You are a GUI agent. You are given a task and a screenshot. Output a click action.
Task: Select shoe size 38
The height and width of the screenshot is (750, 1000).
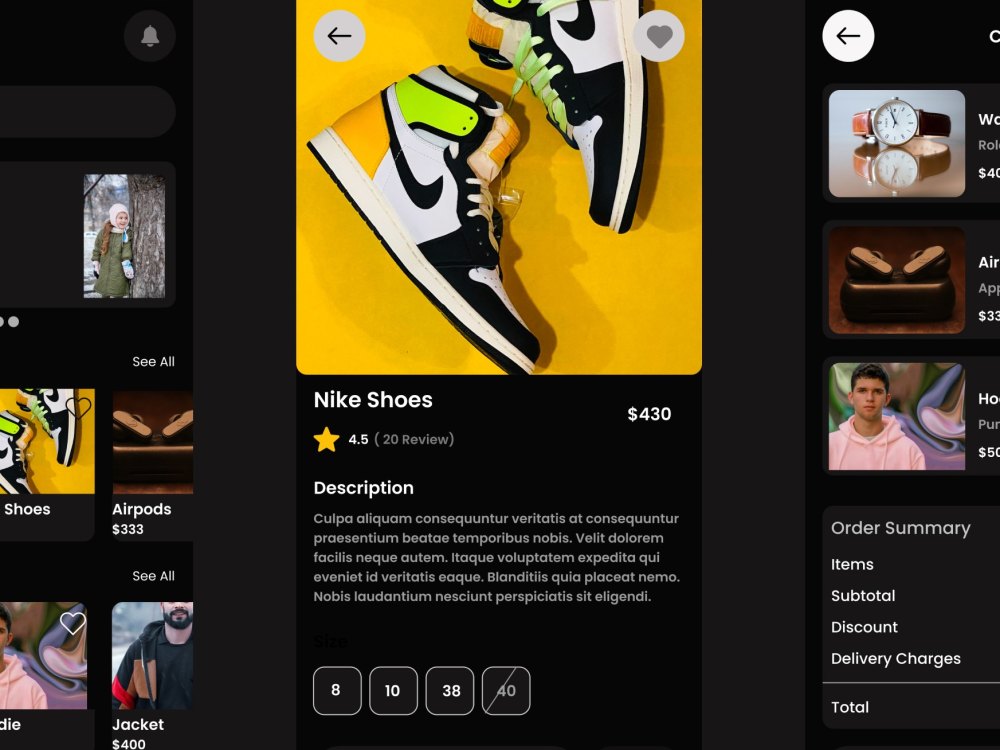pyautogui.click(x=450, y=691)
